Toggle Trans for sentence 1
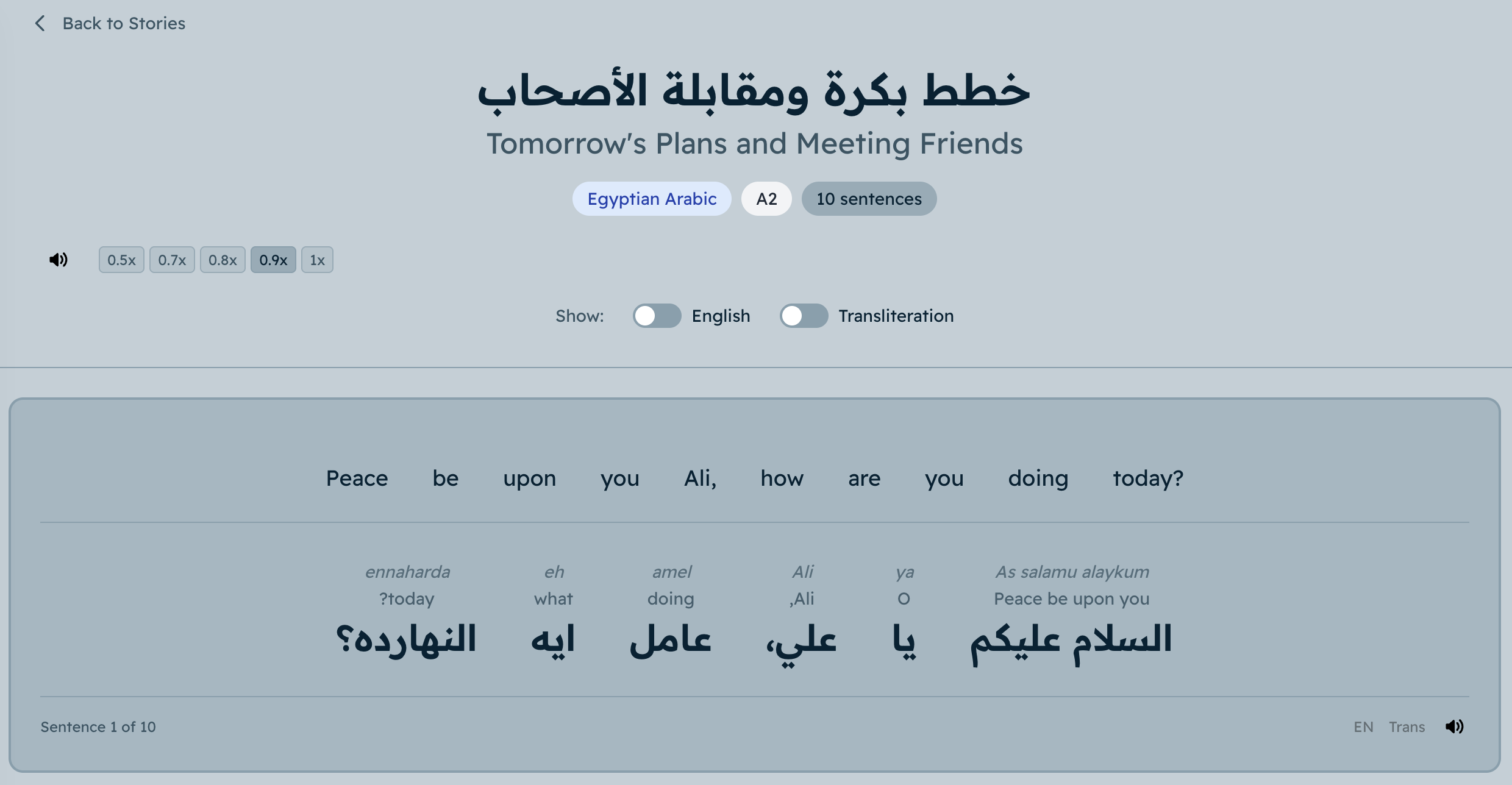The image size is (1512, 785). 1407,727
